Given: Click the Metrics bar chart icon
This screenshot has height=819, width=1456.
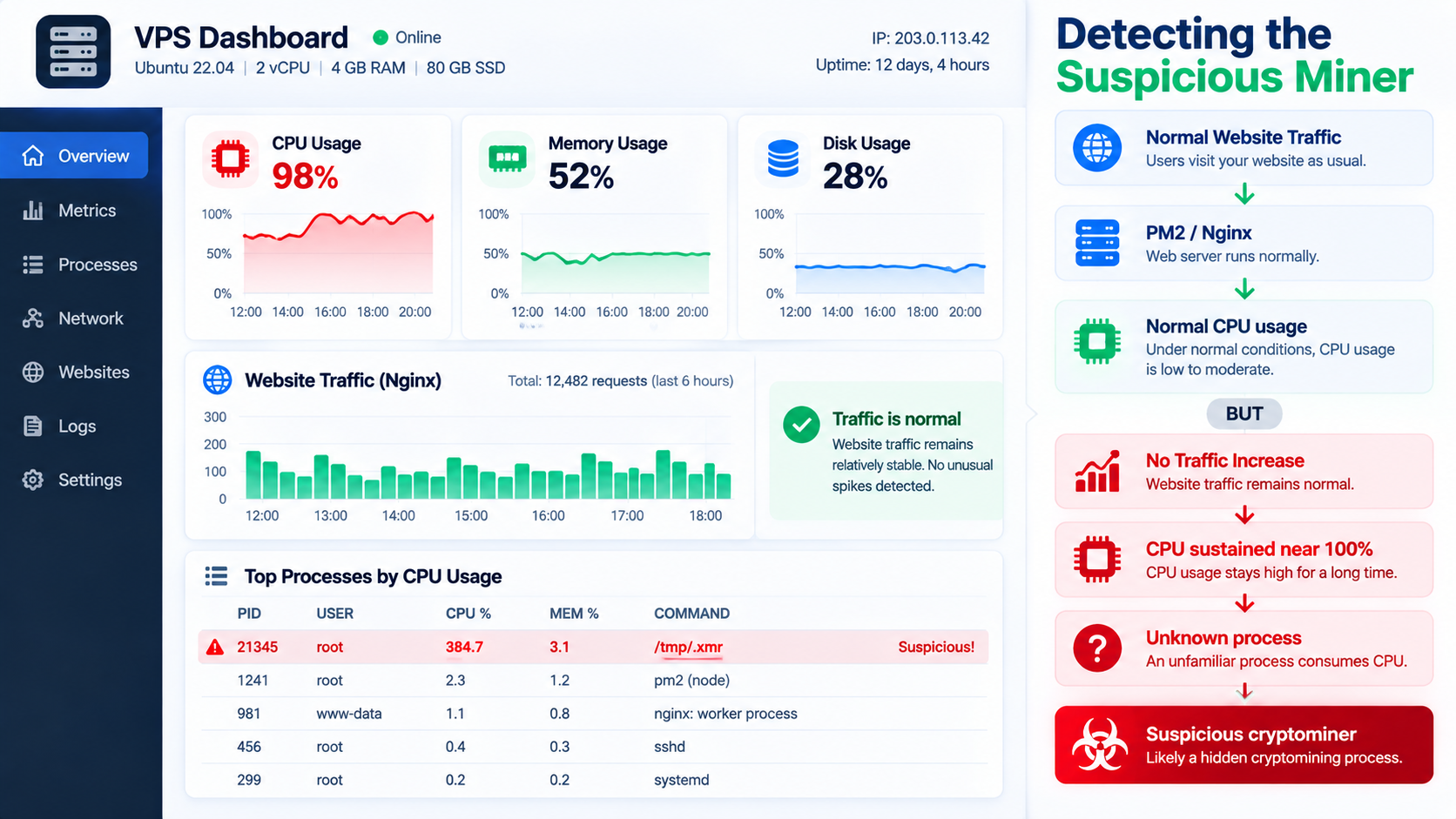Looking at the screenshot, I should (33, 211).
